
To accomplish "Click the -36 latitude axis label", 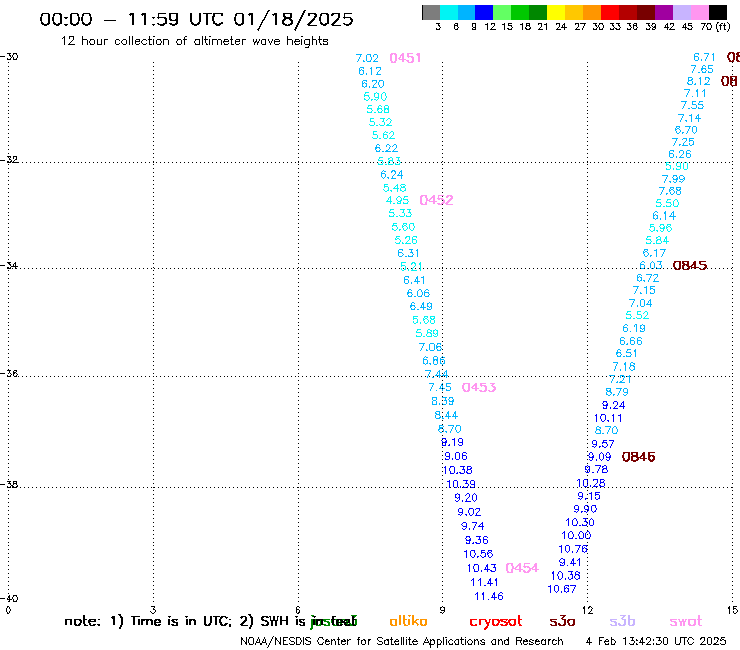I will (x=9, y=374).
